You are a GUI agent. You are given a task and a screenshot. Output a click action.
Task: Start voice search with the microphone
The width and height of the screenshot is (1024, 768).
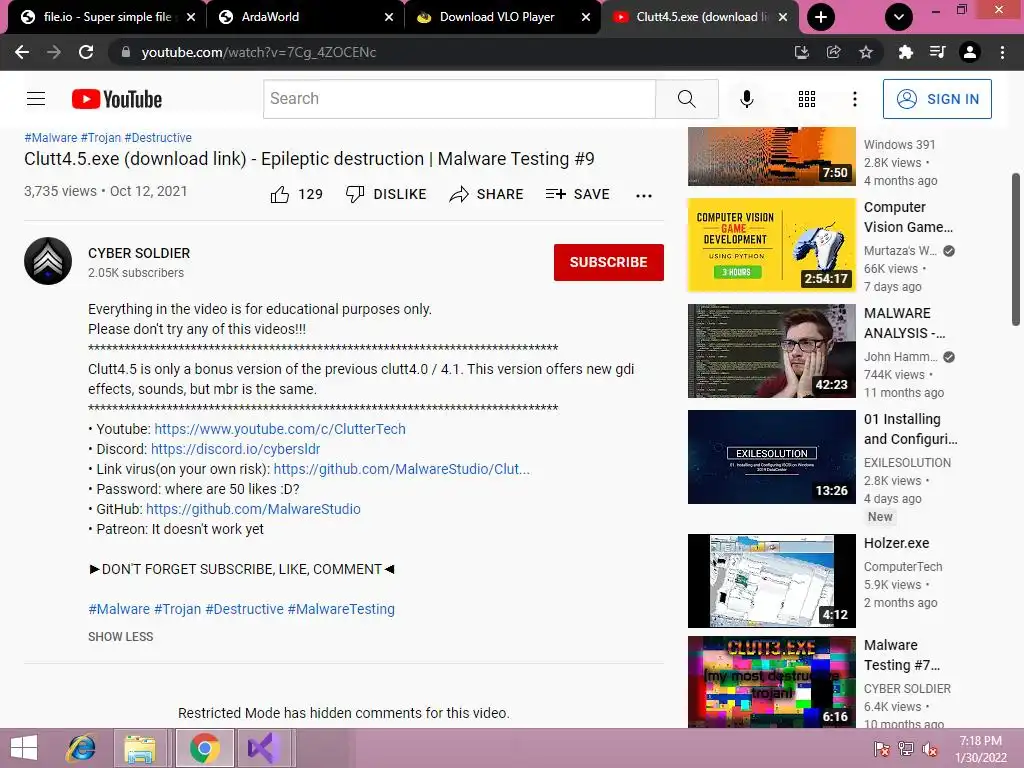coord(746,99)
